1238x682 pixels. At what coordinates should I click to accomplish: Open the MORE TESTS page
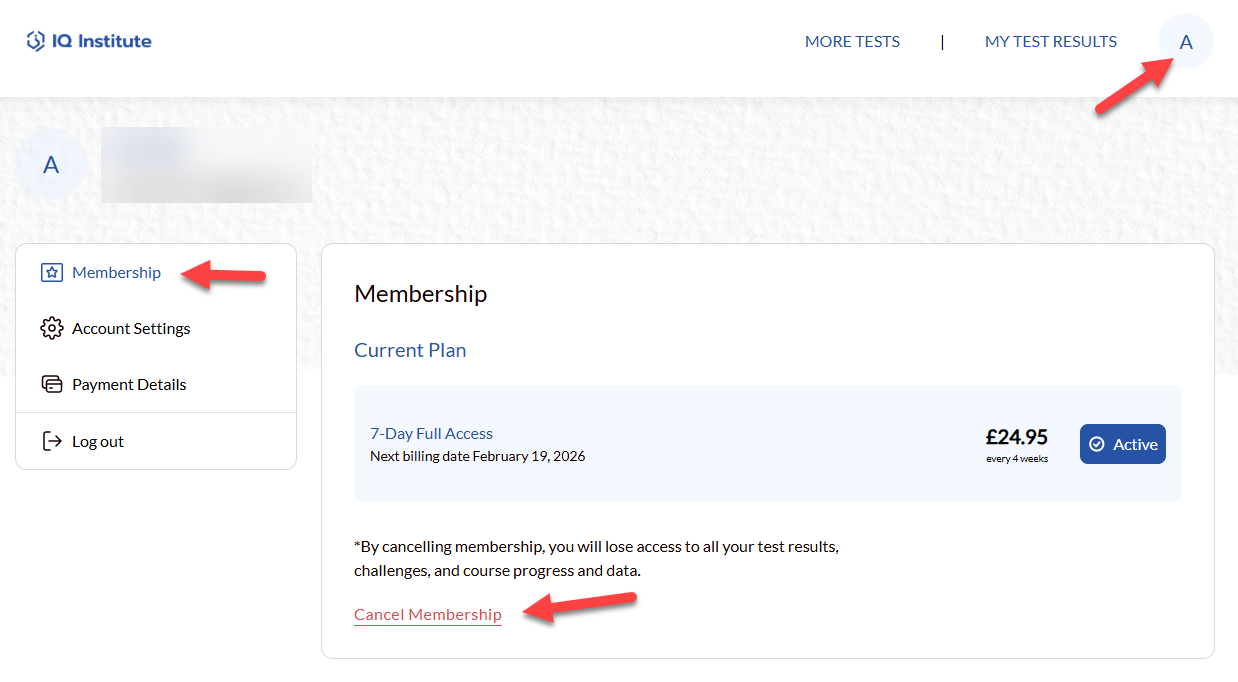[x=852, y=42]
